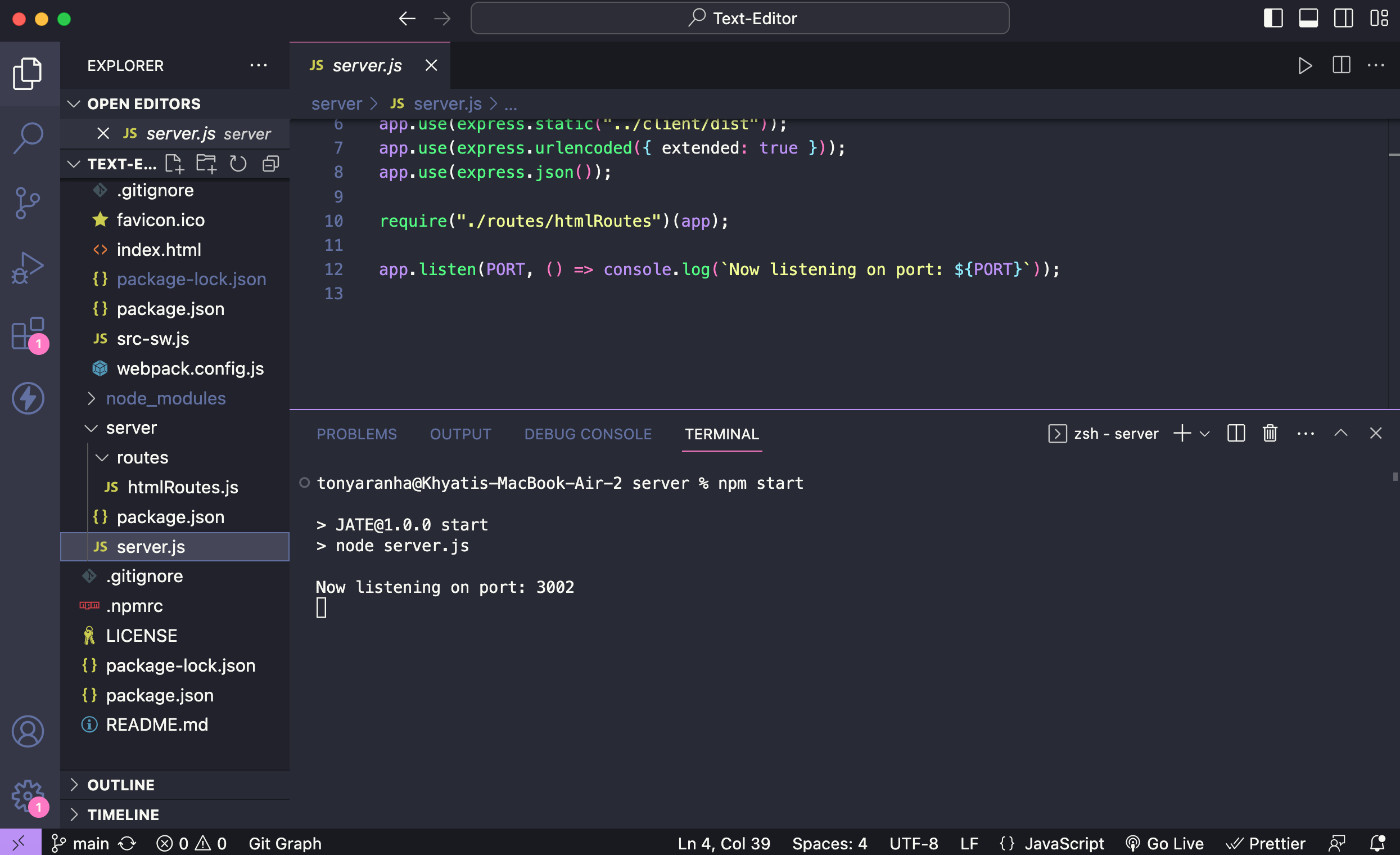Click Go Live in status bar
This screenshot has height=855, width=1400.
[1165, 844]
